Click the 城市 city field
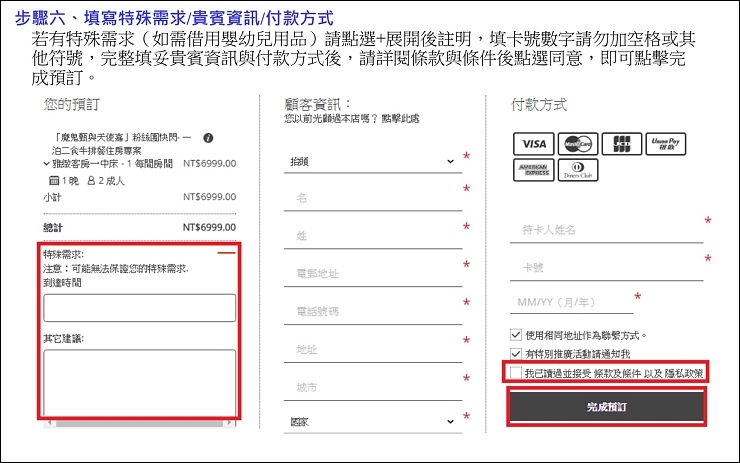Viewport: 740px width, 463px height. [x=373, y=388]
